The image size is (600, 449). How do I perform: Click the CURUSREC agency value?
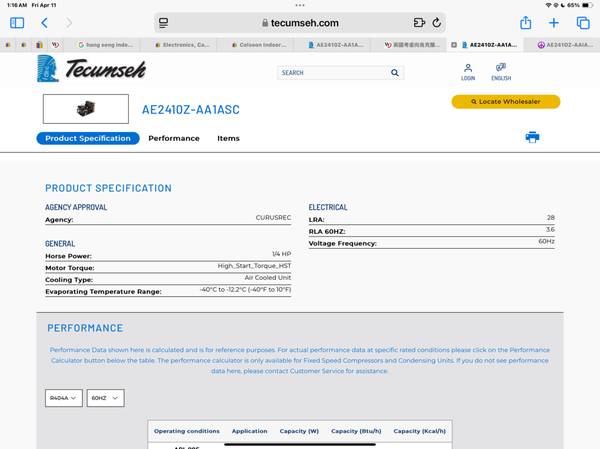click(273, 217)
